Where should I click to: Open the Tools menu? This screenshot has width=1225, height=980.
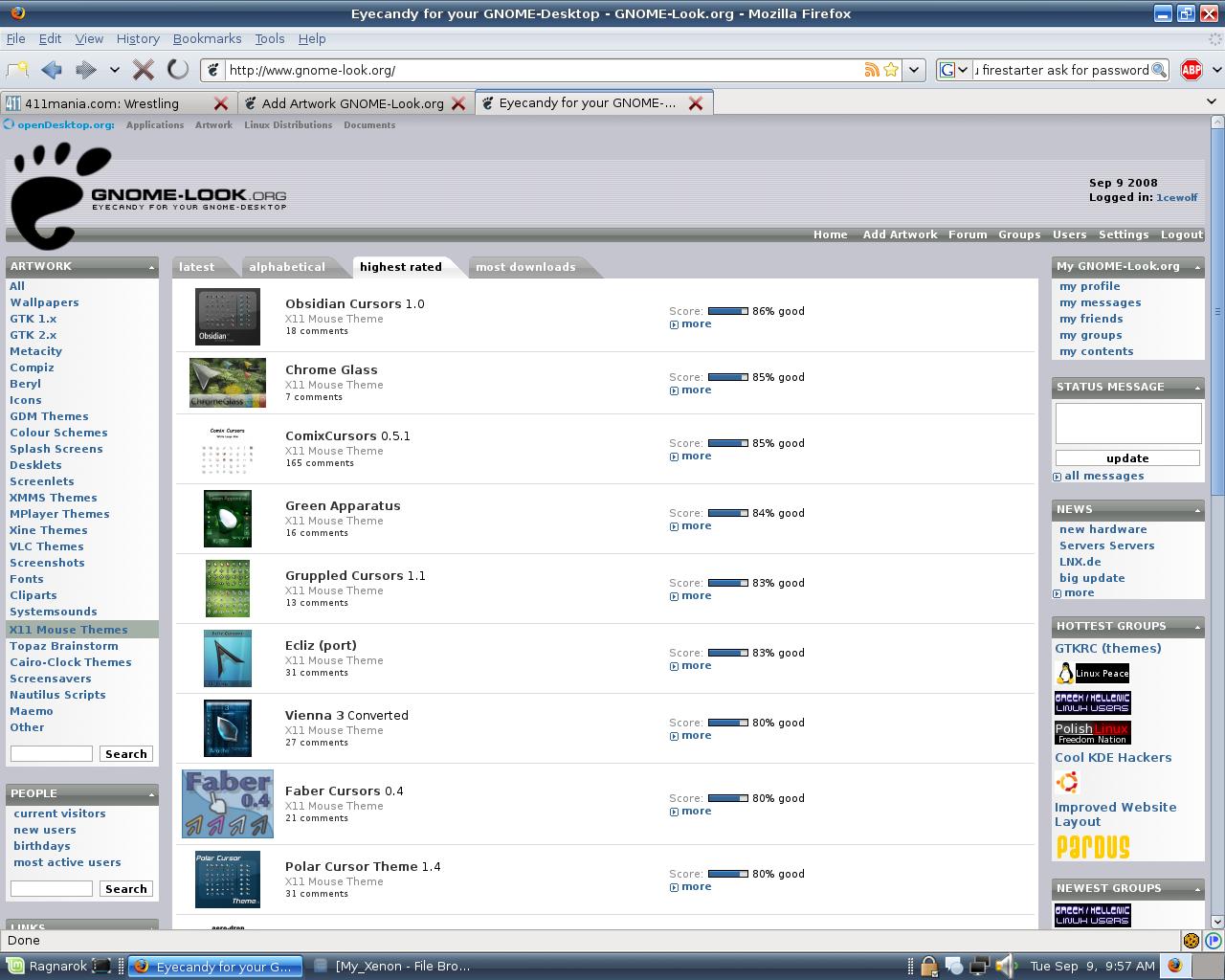tap(270, 38)
